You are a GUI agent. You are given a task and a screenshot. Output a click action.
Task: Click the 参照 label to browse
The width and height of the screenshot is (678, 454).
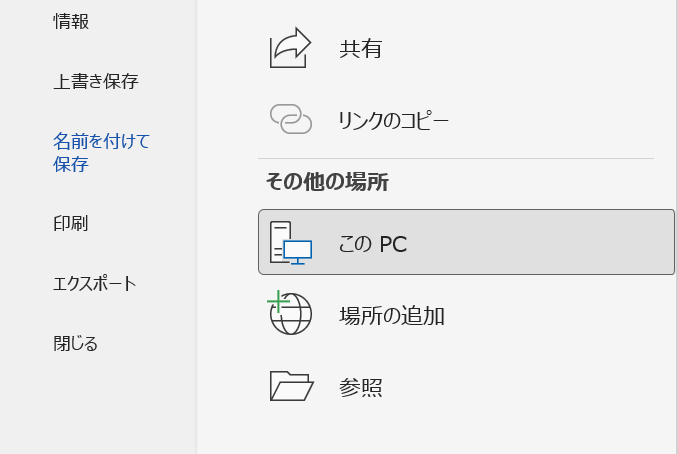click(360, 388)
